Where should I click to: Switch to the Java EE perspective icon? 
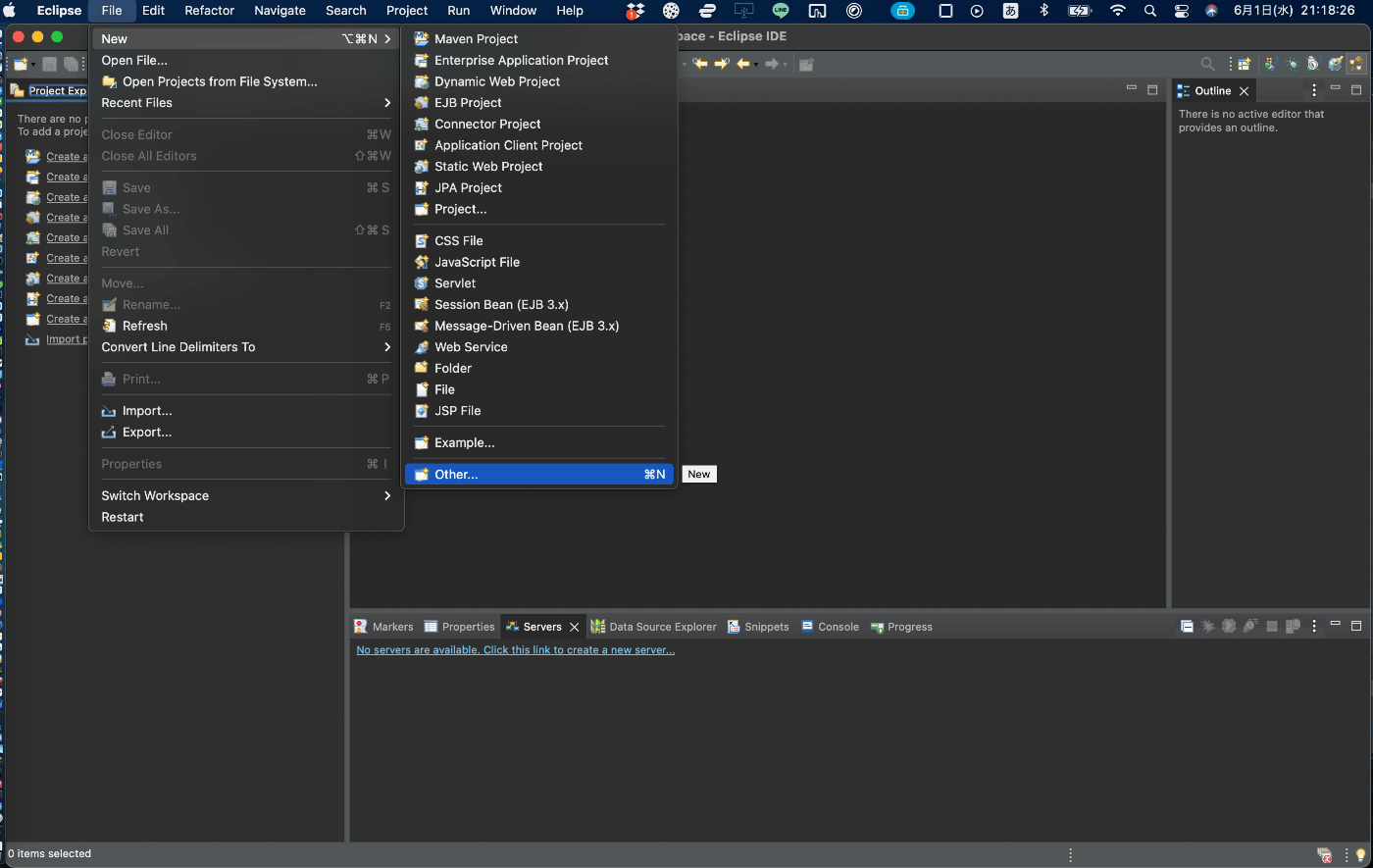pyautogui.click(x=1356, y=64)
